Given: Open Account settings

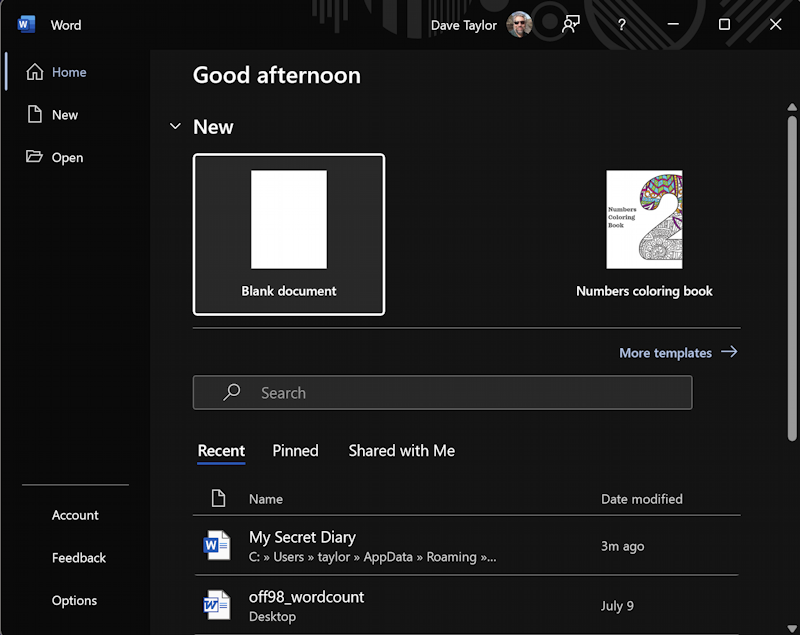Looking at the screenshot, I should [75, 515].
